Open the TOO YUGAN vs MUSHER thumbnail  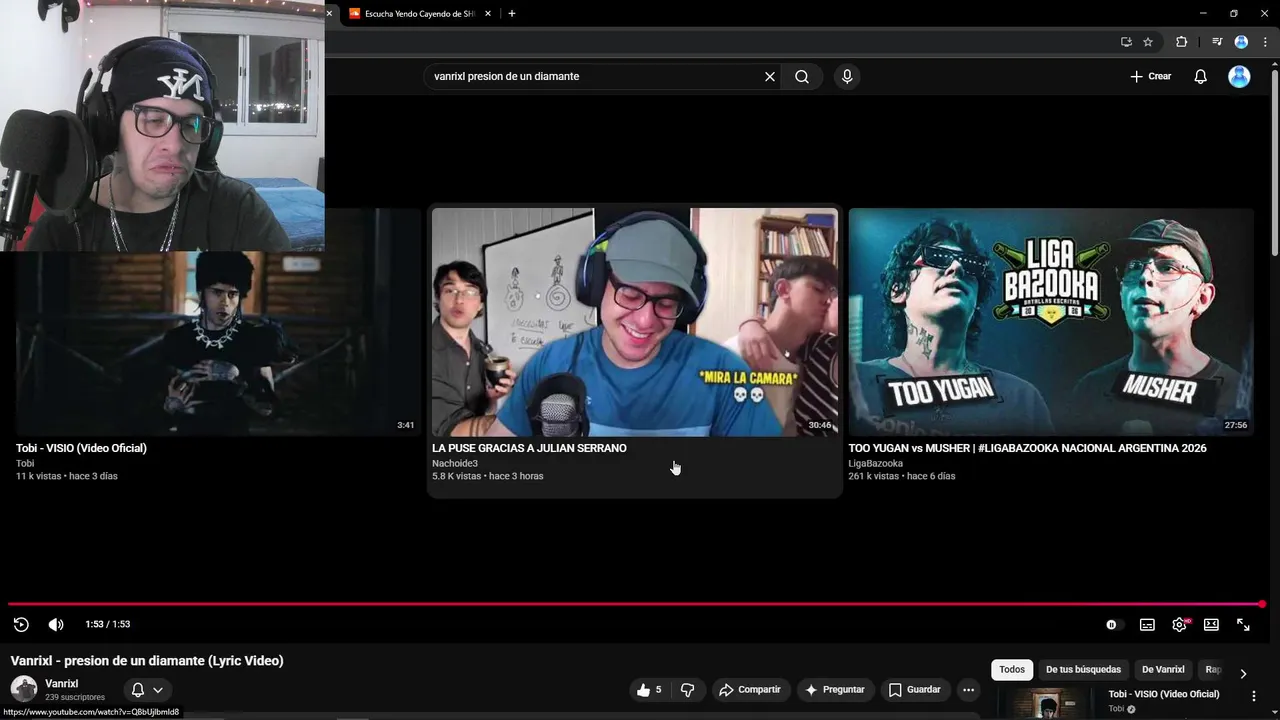1051,322
